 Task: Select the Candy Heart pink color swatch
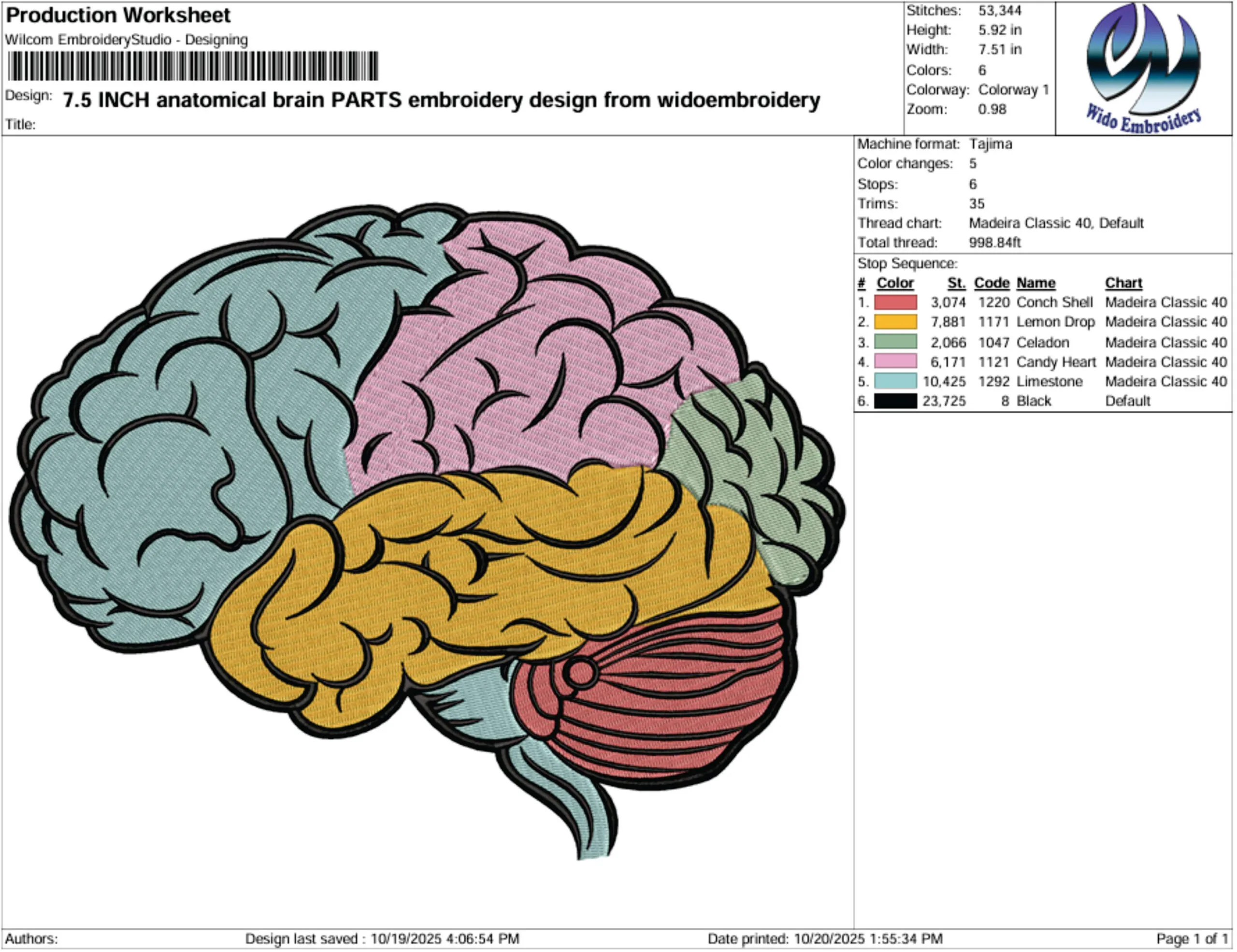click(895, 362)
